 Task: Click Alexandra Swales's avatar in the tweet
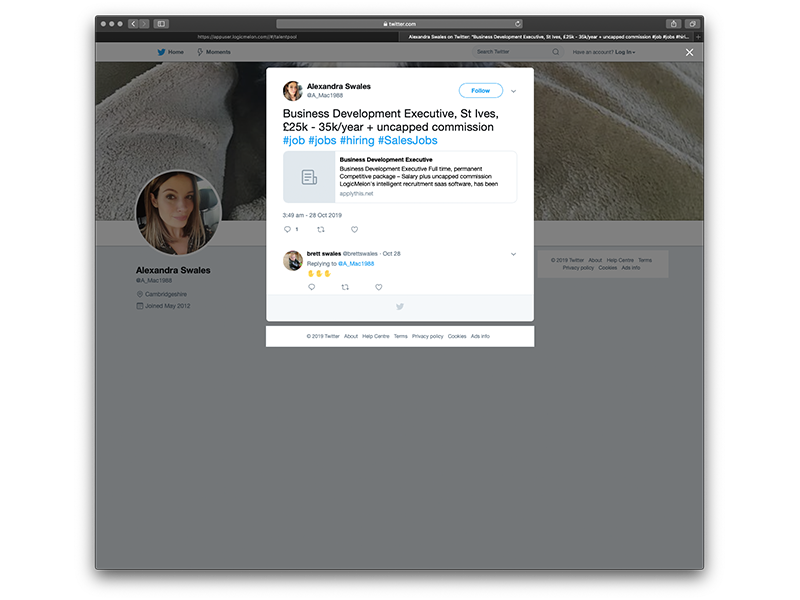pos(293,91)
